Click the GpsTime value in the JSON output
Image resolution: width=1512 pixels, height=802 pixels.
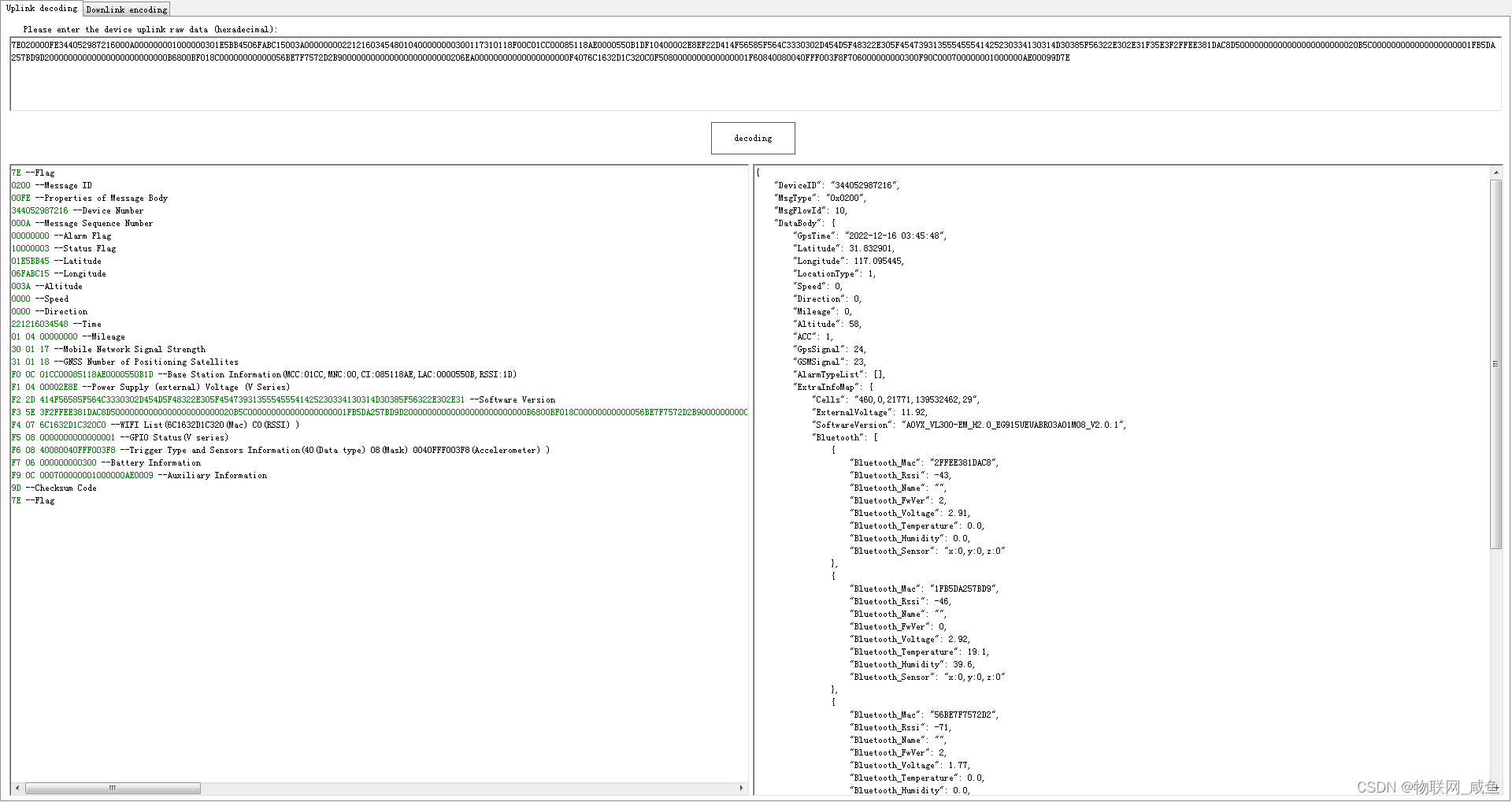895,236
